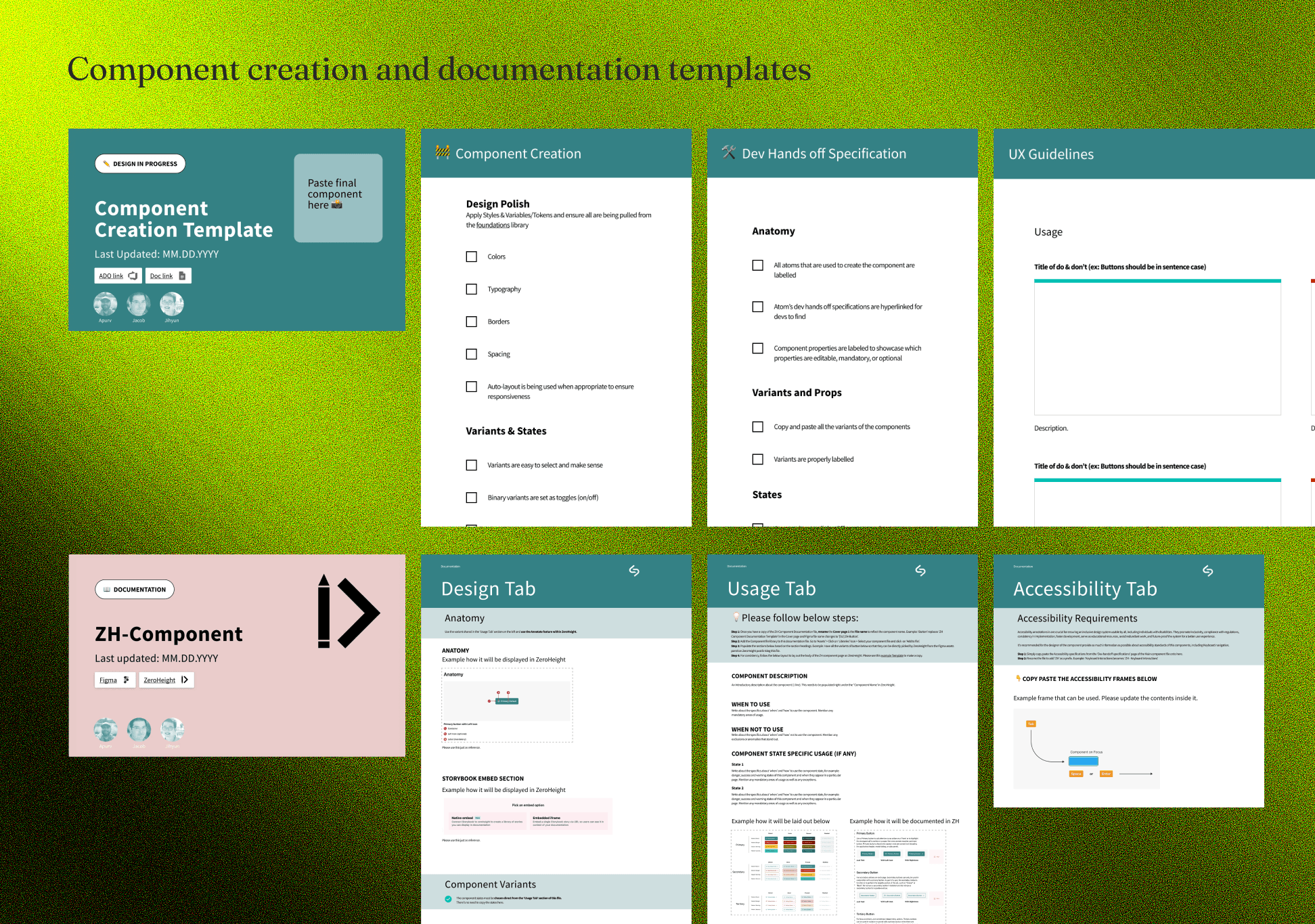
Task: Check the Variants are properly labelled box
Action: point(758,459)
